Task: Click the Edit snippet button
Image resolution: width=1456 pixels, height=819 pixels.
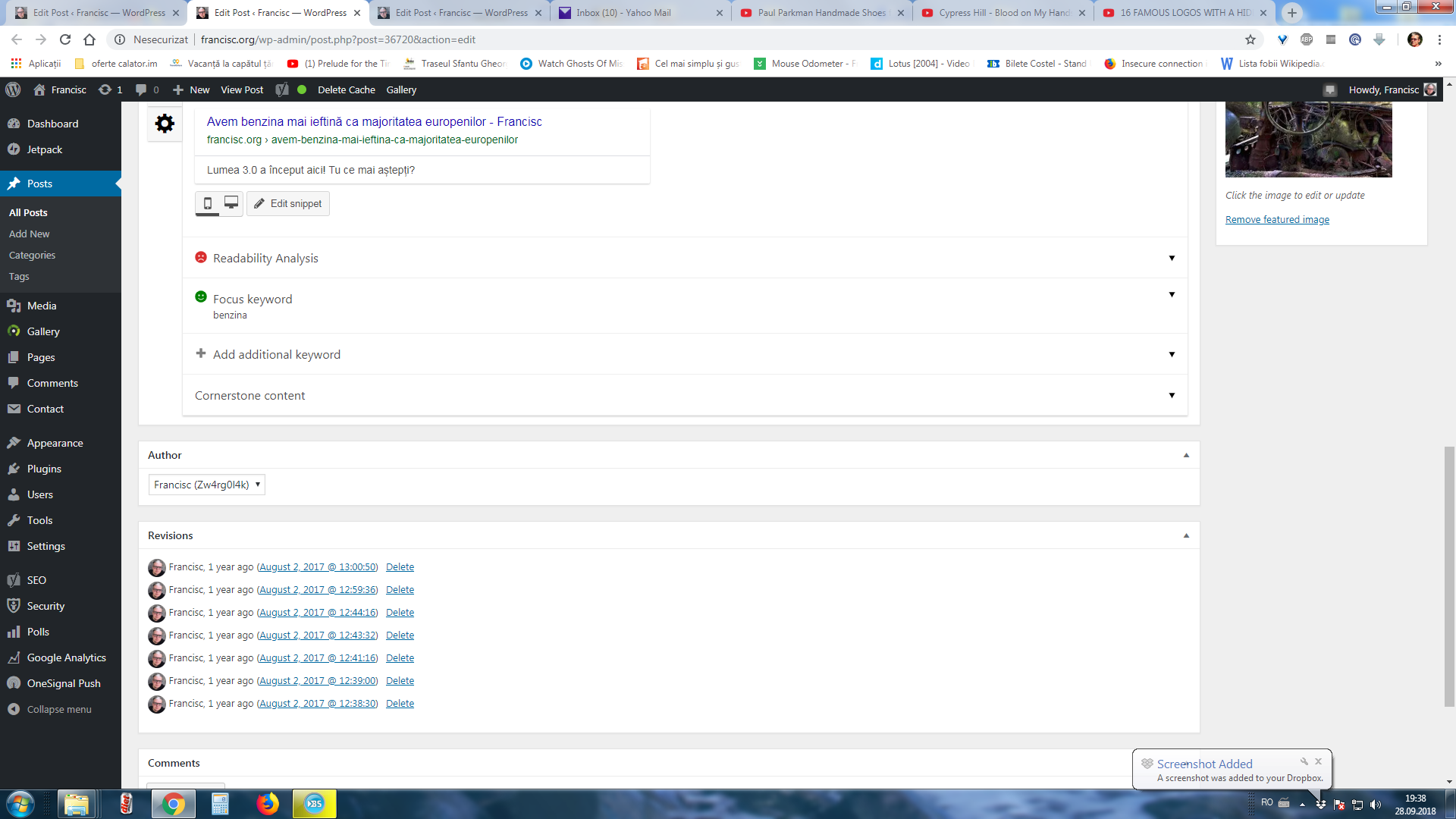Action: click(x=288, y=203)
